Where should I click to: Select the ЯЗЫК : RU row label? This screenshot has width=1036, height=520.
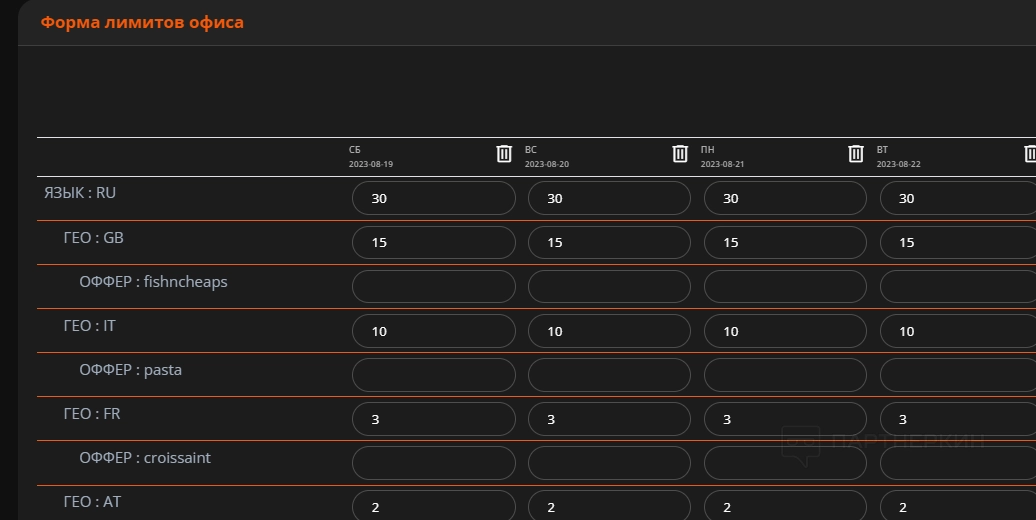point(80,193)
